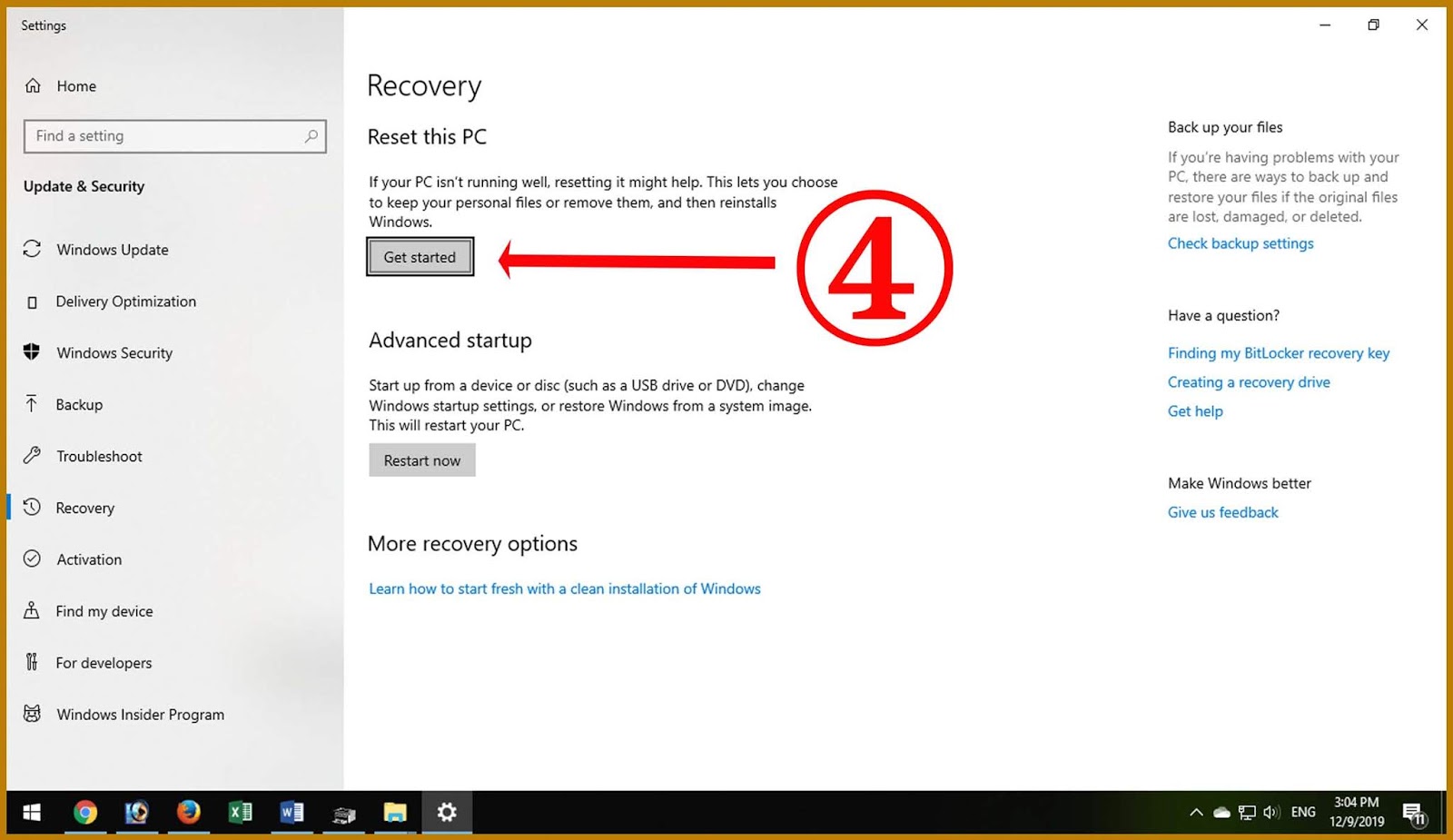Click the Delivery Optimization icon
Viewport: 1453px width, 840px height.
[33, 301]
